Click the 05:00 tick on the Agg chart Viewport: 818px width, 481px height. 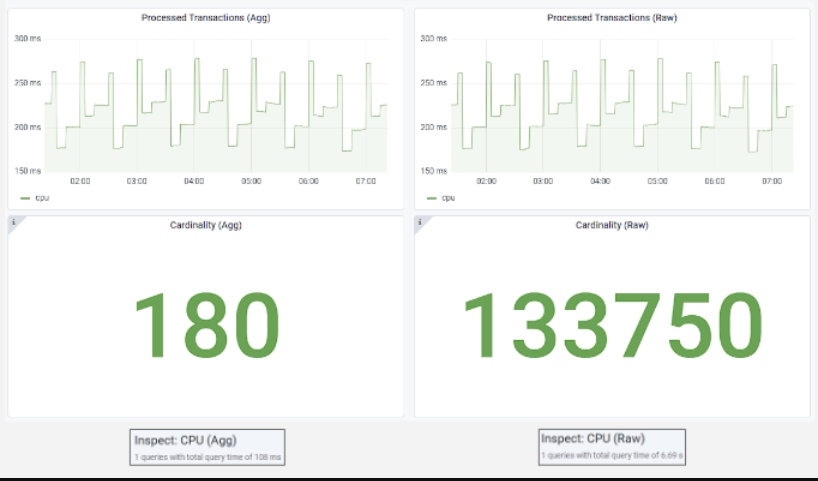click(x=251, y=181)
